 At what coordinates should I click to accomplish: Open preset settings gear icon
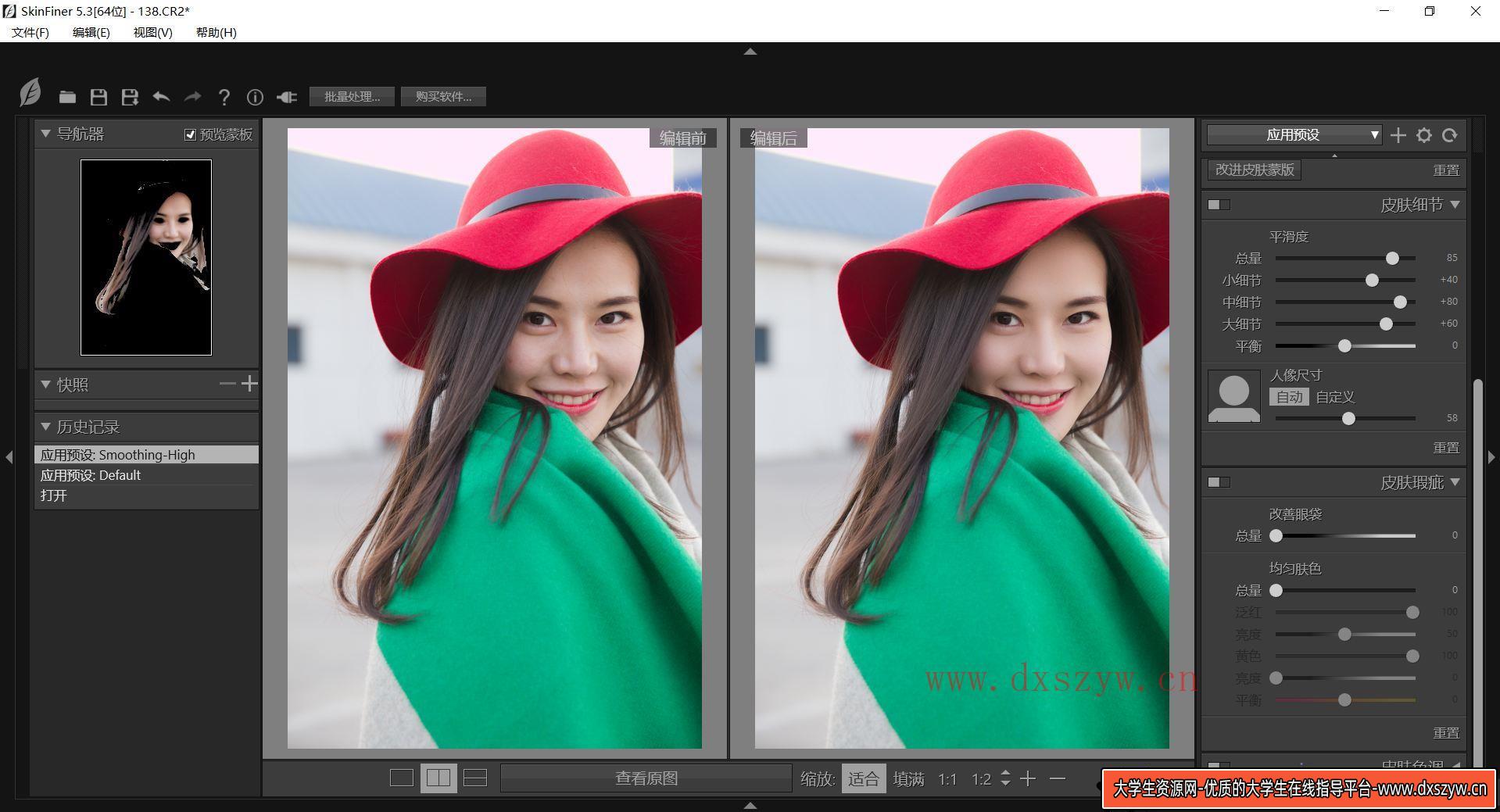tap(1424, 135)
